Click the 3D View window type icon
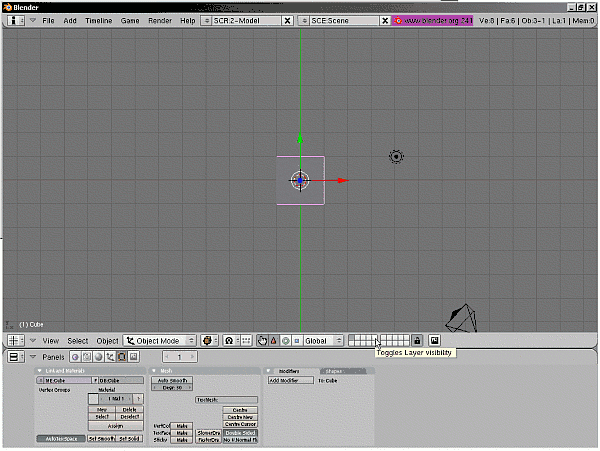 [x=16, y=341]
